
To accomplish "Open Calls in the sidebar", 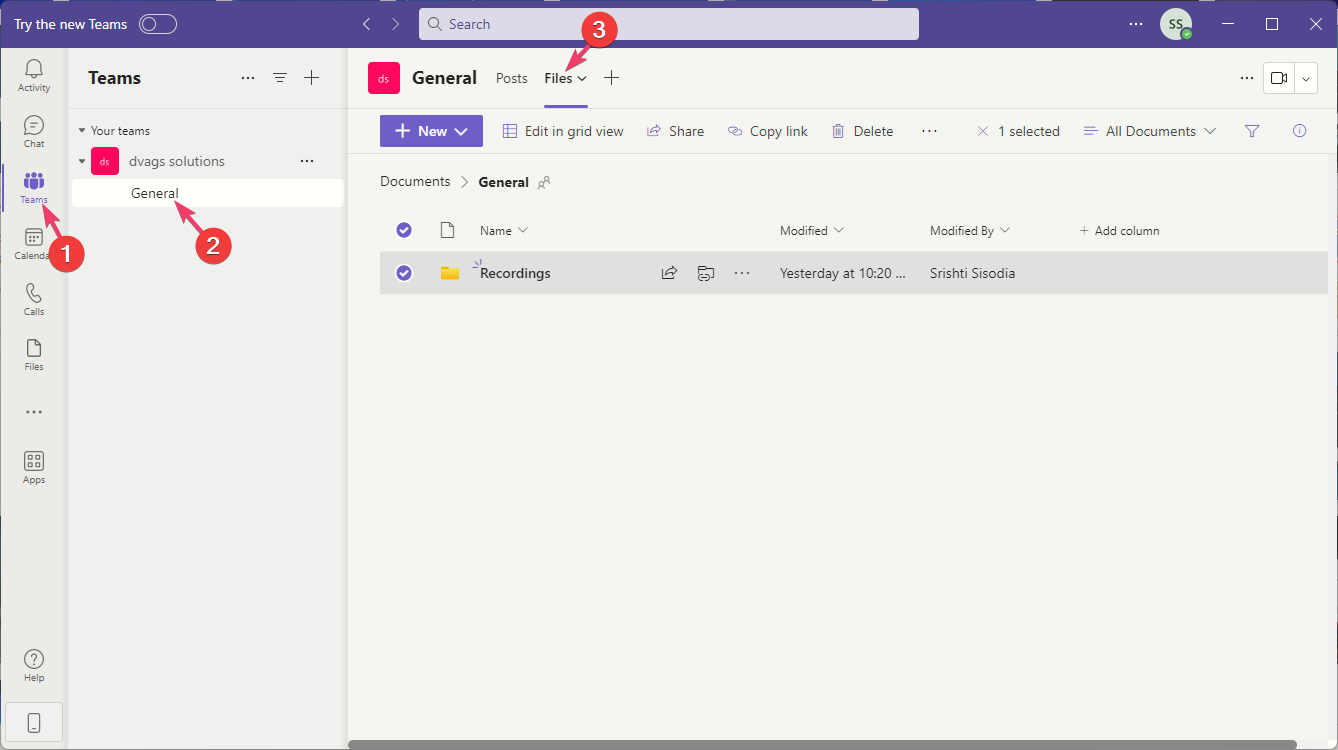I will [34, 298].
